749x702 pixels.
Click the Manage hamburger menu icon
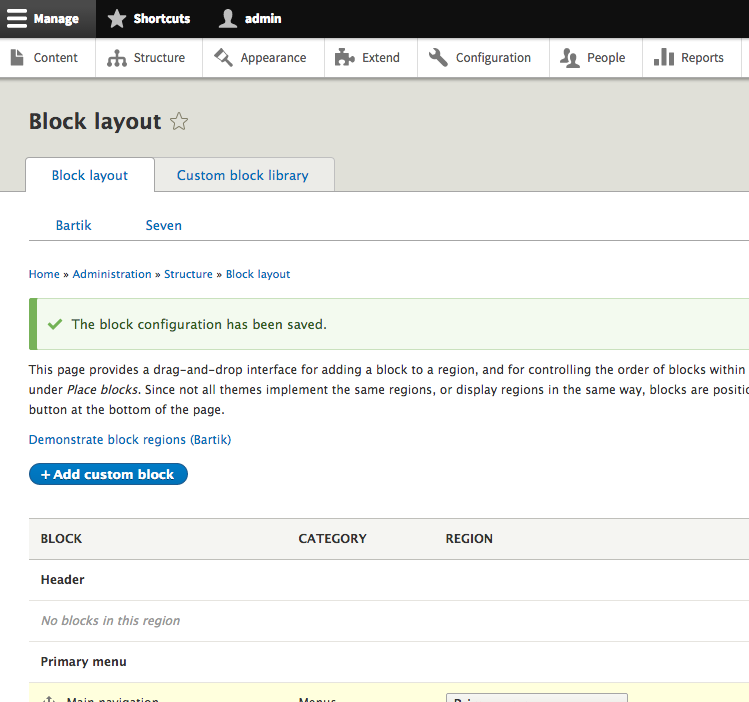[x=17, y=19]
